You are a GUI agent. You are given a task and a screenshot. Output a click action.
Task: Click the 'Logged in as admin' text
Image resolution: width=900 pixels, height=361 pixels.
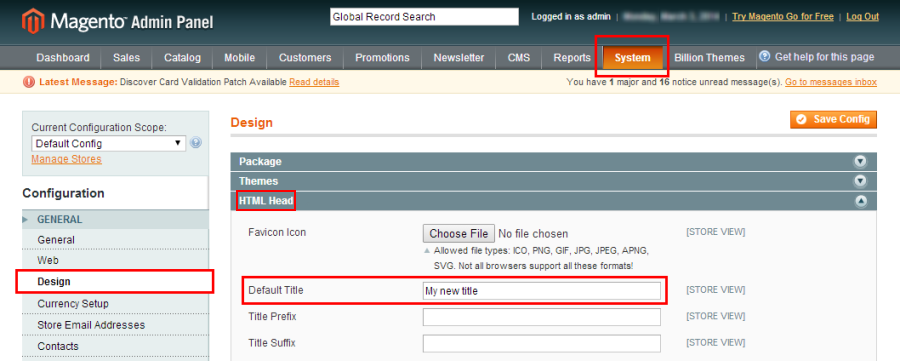coord(571,17)
